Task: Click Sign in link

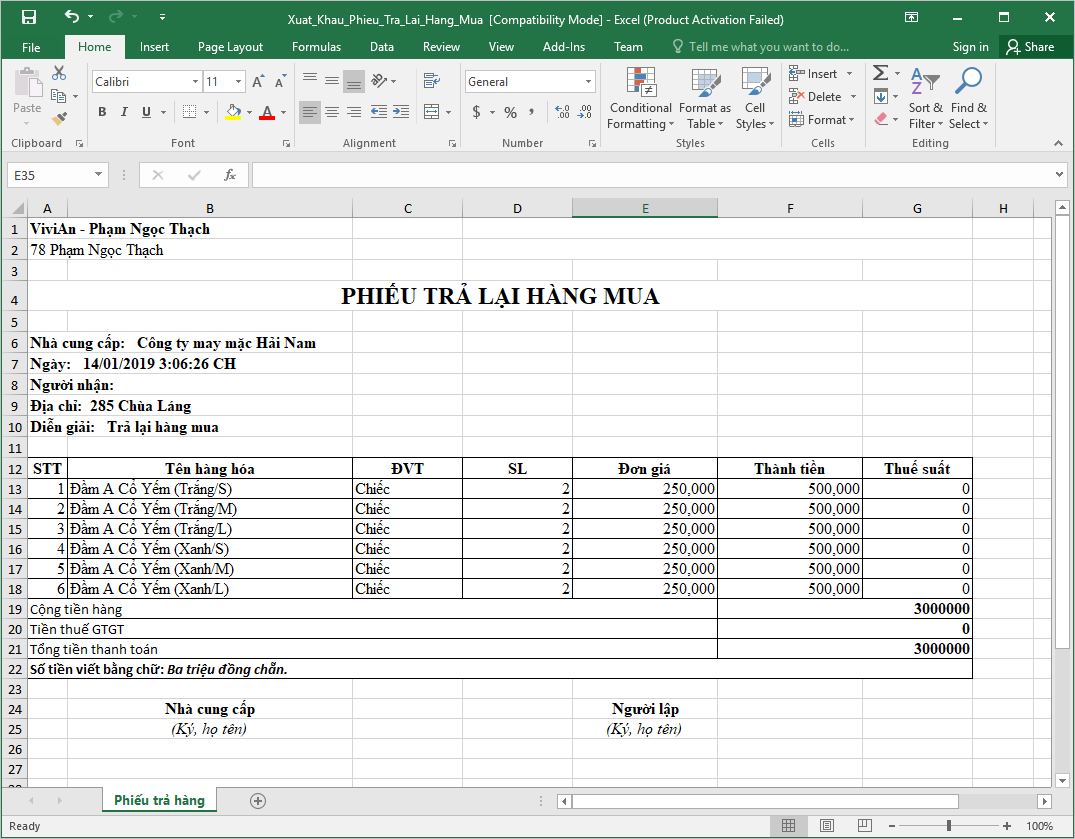Action: [x=970, y=47]
